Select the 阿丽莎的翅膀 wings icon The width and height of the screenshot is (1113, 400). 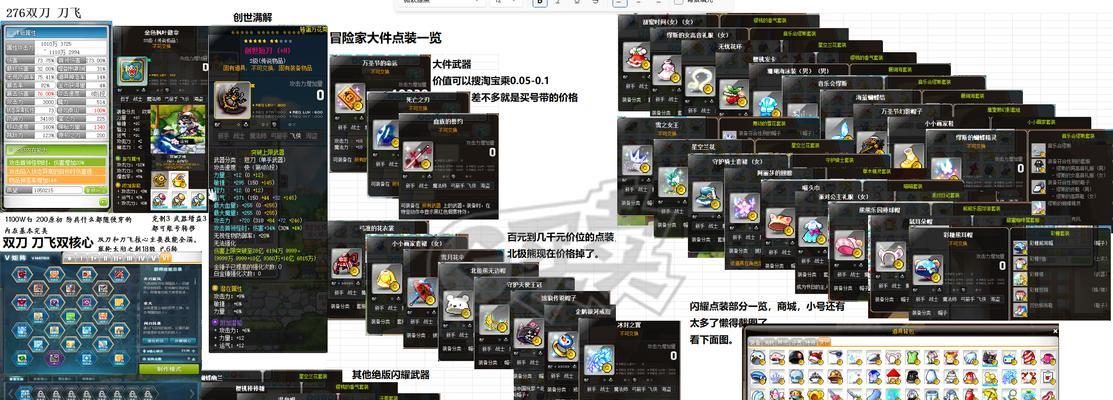745,208
